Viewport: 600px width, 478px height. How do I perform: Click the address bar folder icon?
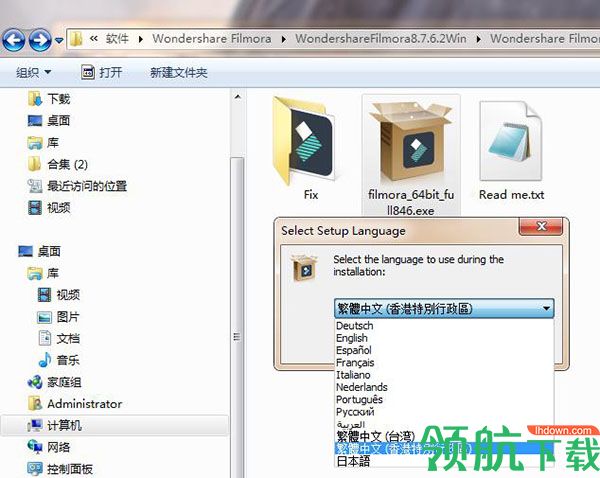76,39
